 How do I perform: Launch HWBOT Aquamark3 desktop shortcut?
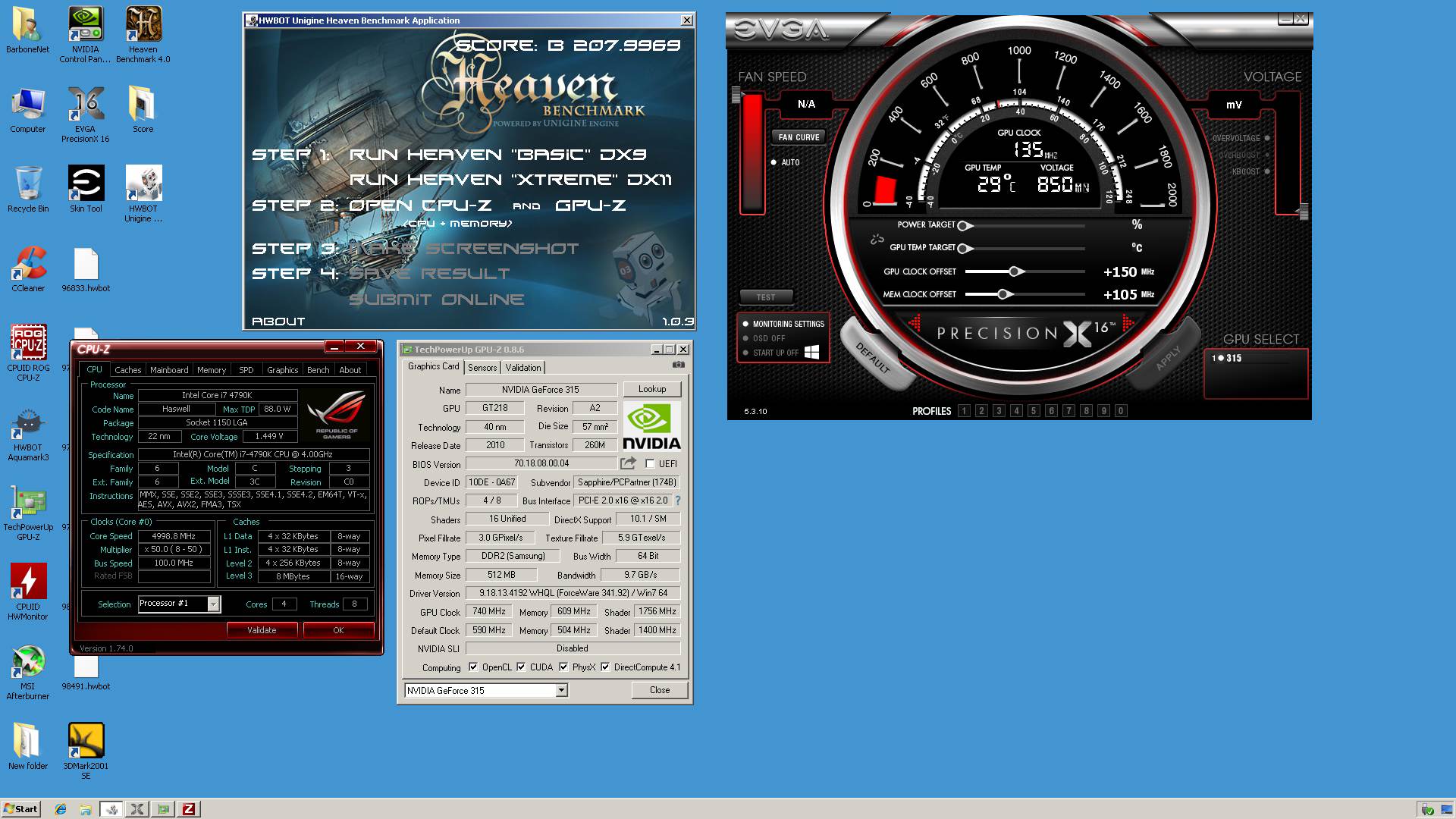[x=28, y=434]
